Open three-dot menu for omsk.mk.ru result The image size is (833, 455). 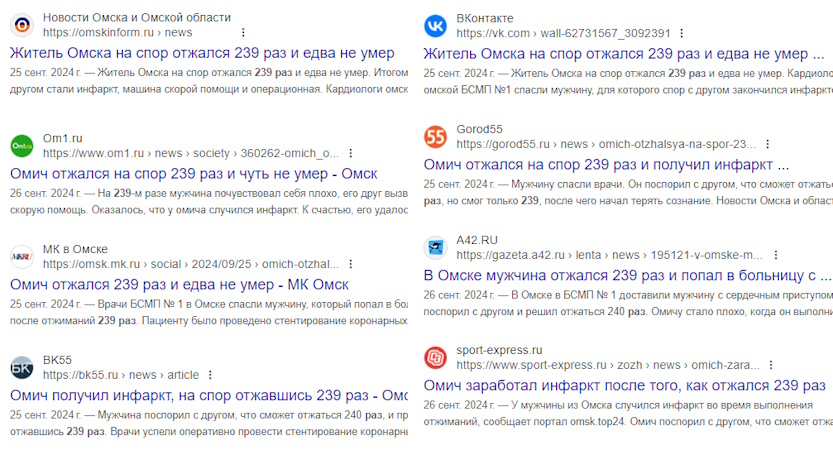[x=351, y=264]
